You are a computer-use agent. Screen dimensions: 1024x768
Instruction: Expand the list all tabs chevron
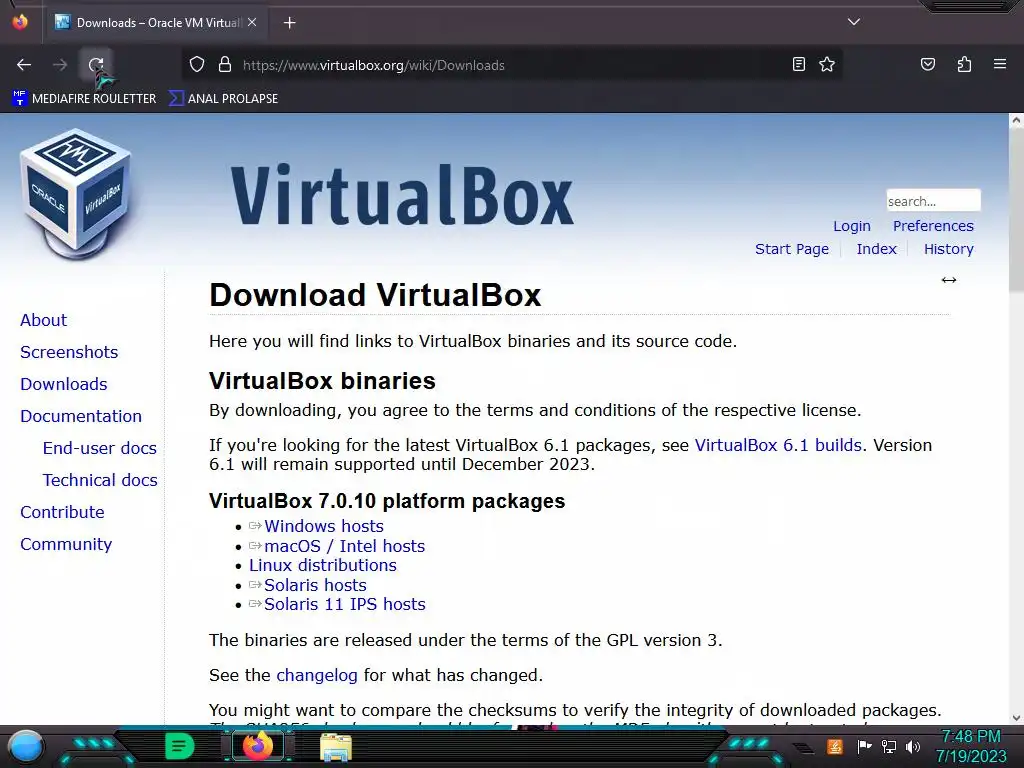click(x=854, y=22)
